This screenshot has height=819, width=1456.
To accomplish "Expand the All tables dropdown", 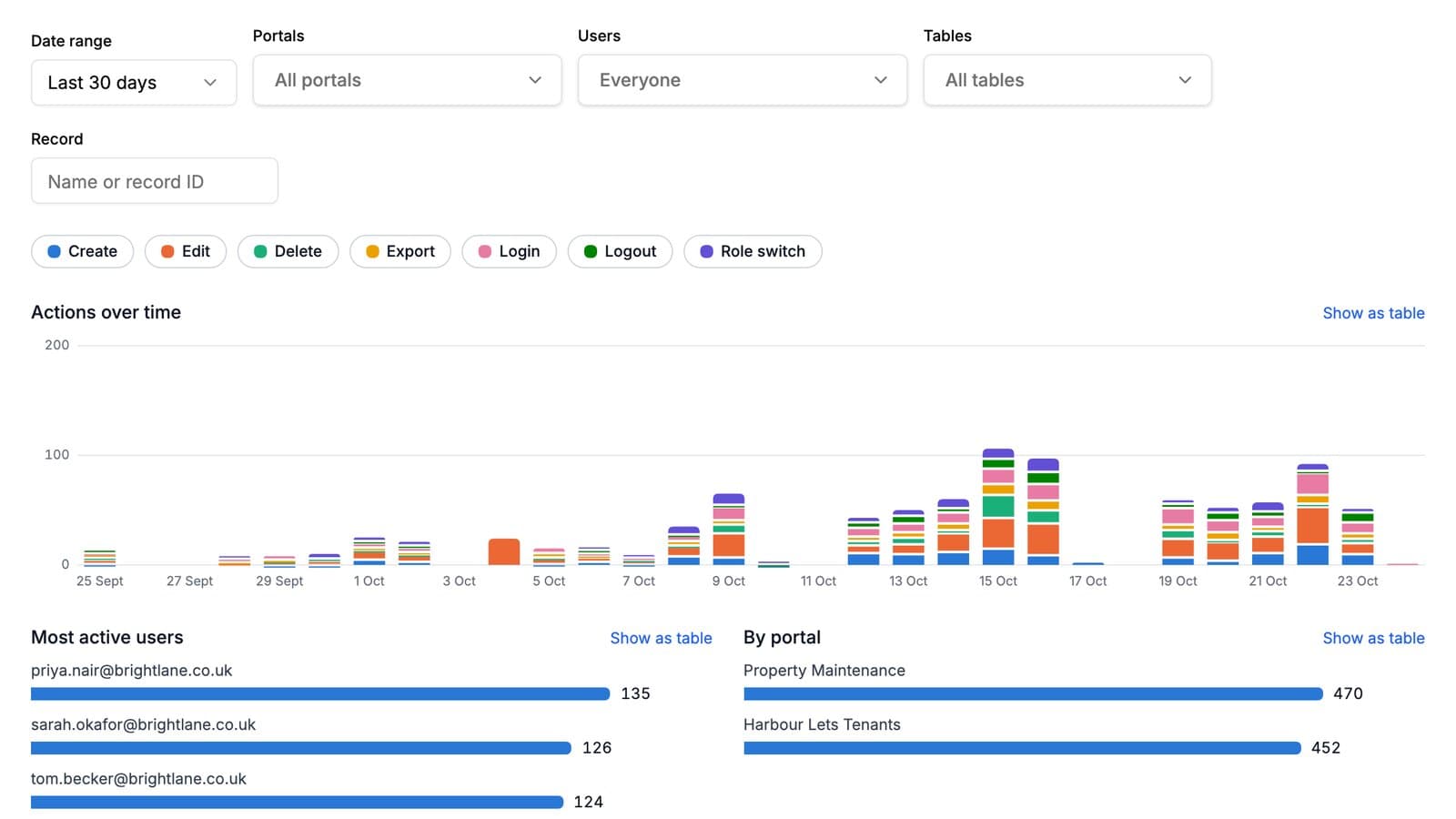I will [x=1067, y=80].
